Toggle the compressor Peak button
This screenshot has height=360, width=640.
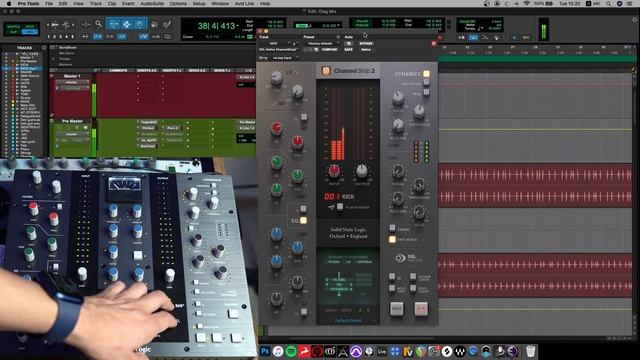(426, 92)
